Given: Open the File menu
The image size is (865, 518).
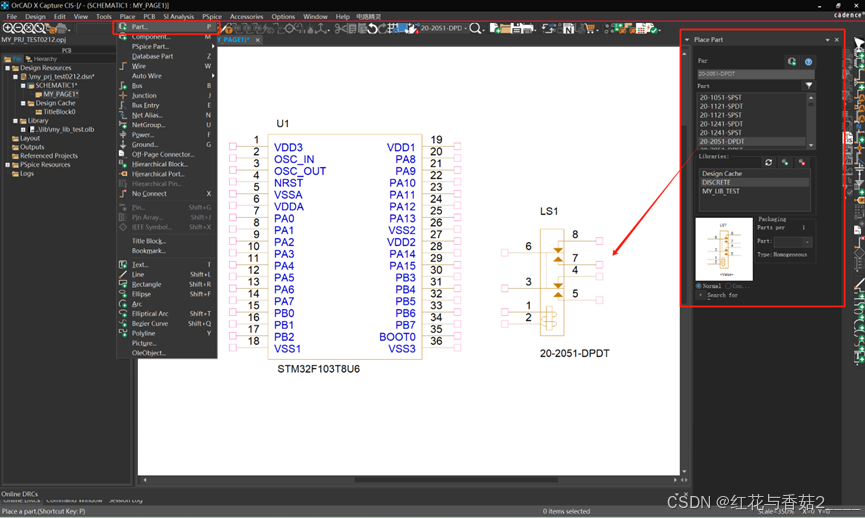Looking at the screenshot, I should (12, 17).
